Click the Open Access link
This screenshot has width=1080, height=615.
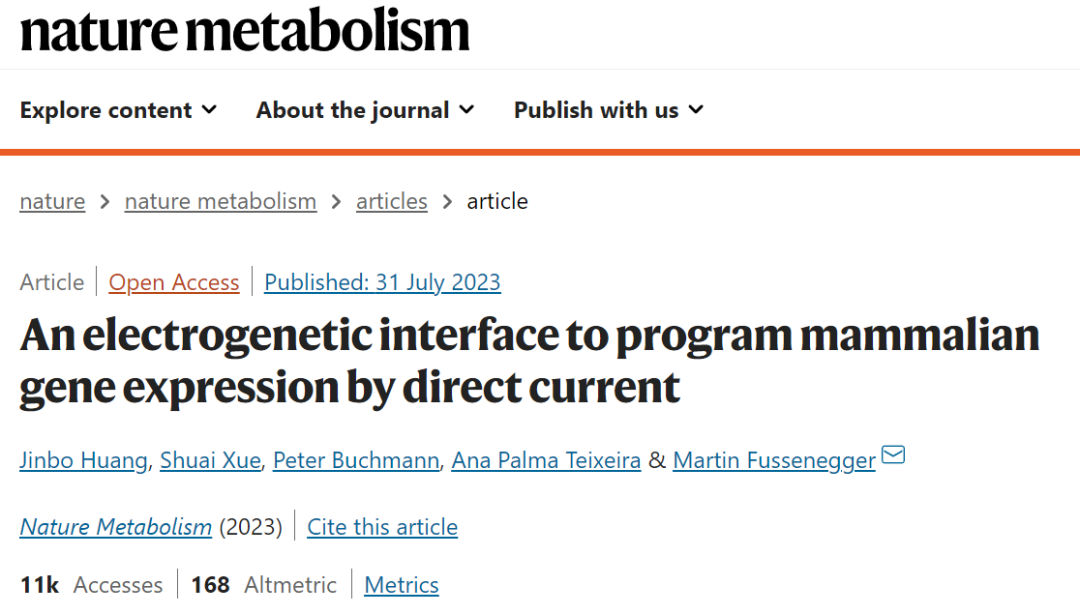174,282
